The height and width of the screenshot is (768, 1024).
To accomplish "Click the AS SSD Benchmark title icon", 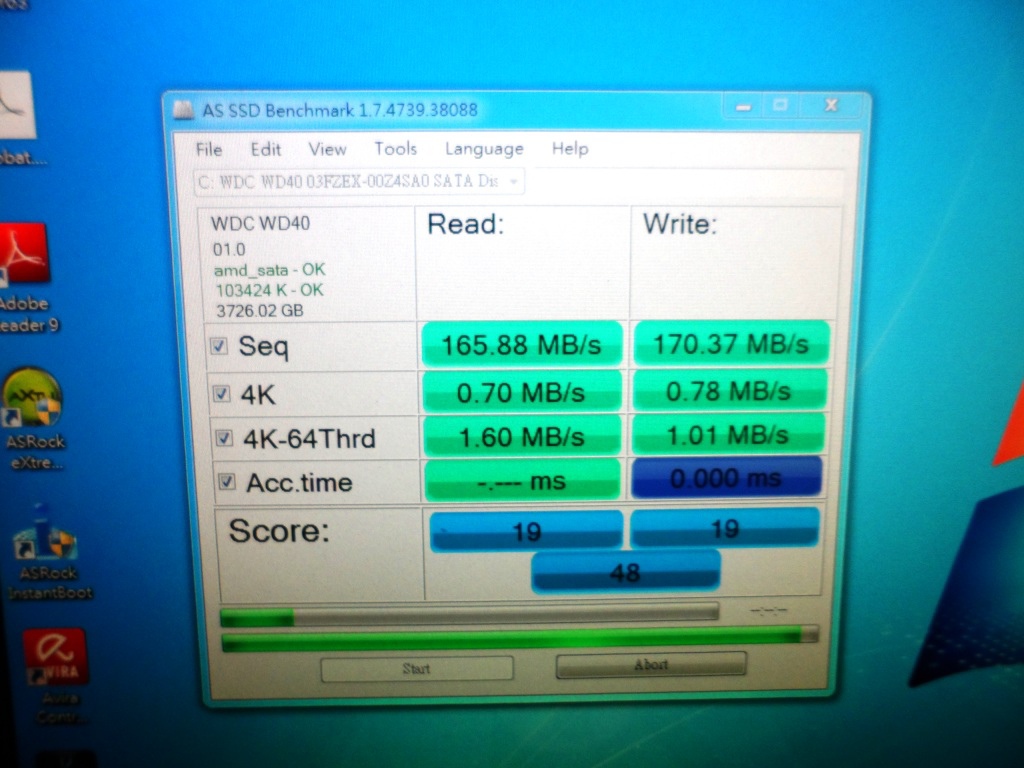I will click(x=184, y=110).
